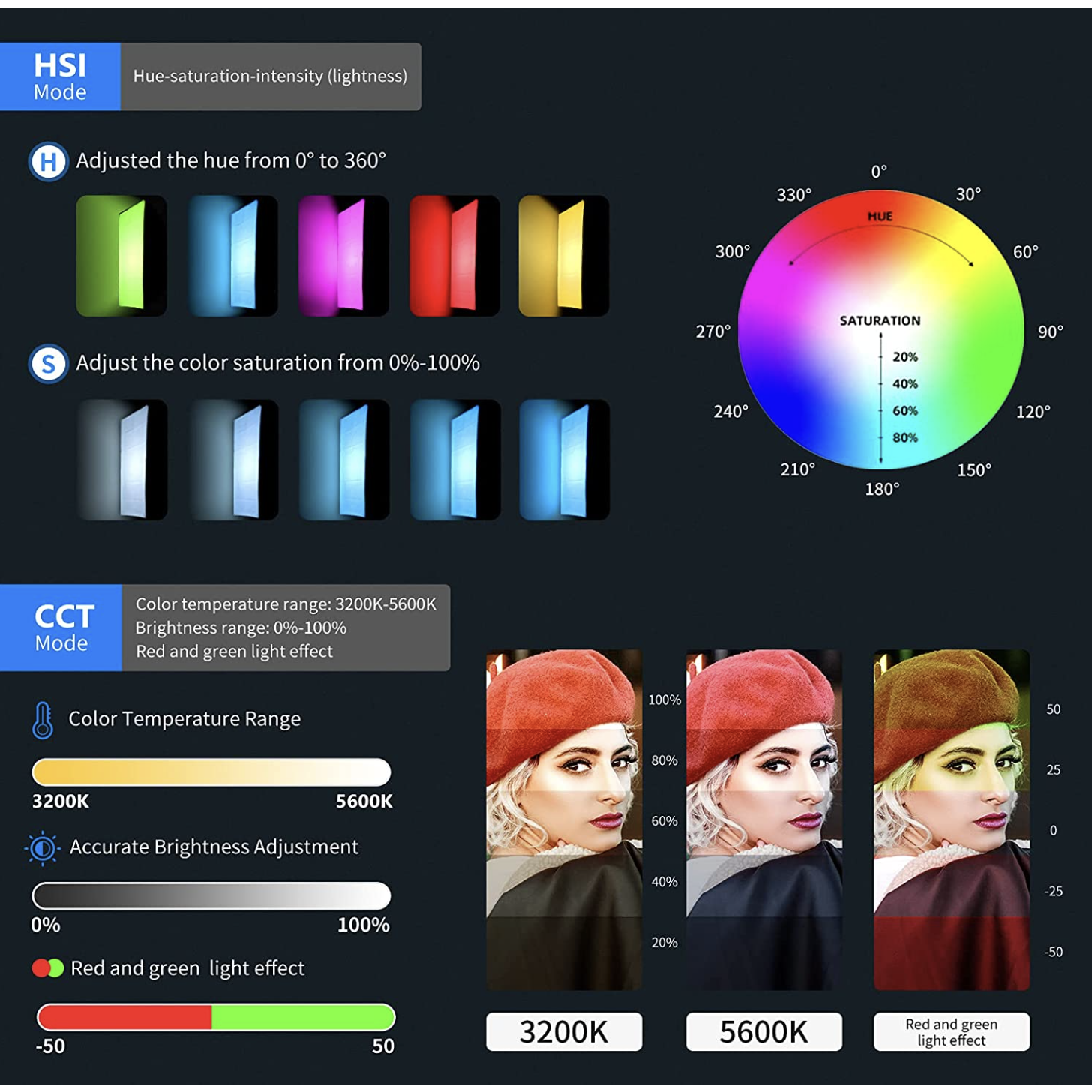Select the magenta light panel thumbnail
This screenshot has height=1092, width=1092.
click(343, 256)
